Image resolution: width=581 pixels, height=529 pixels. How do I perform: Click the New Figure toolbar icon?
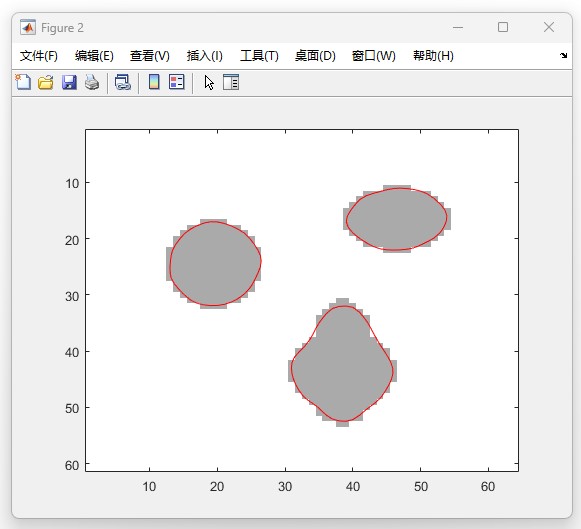coord(23,82)
